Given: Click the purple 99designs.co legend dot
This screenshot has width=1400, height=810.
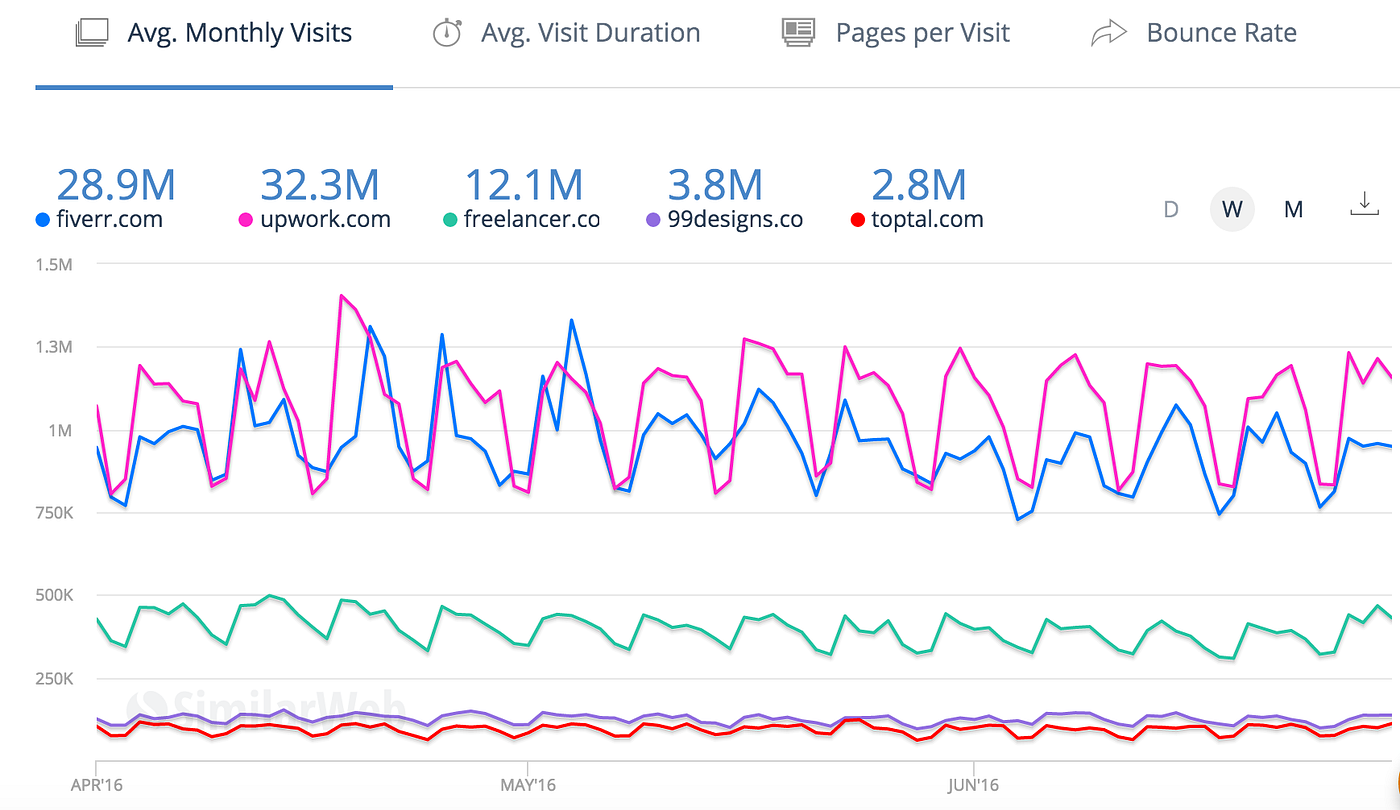Looking at the screenshot, I should [x=653, y=220].
